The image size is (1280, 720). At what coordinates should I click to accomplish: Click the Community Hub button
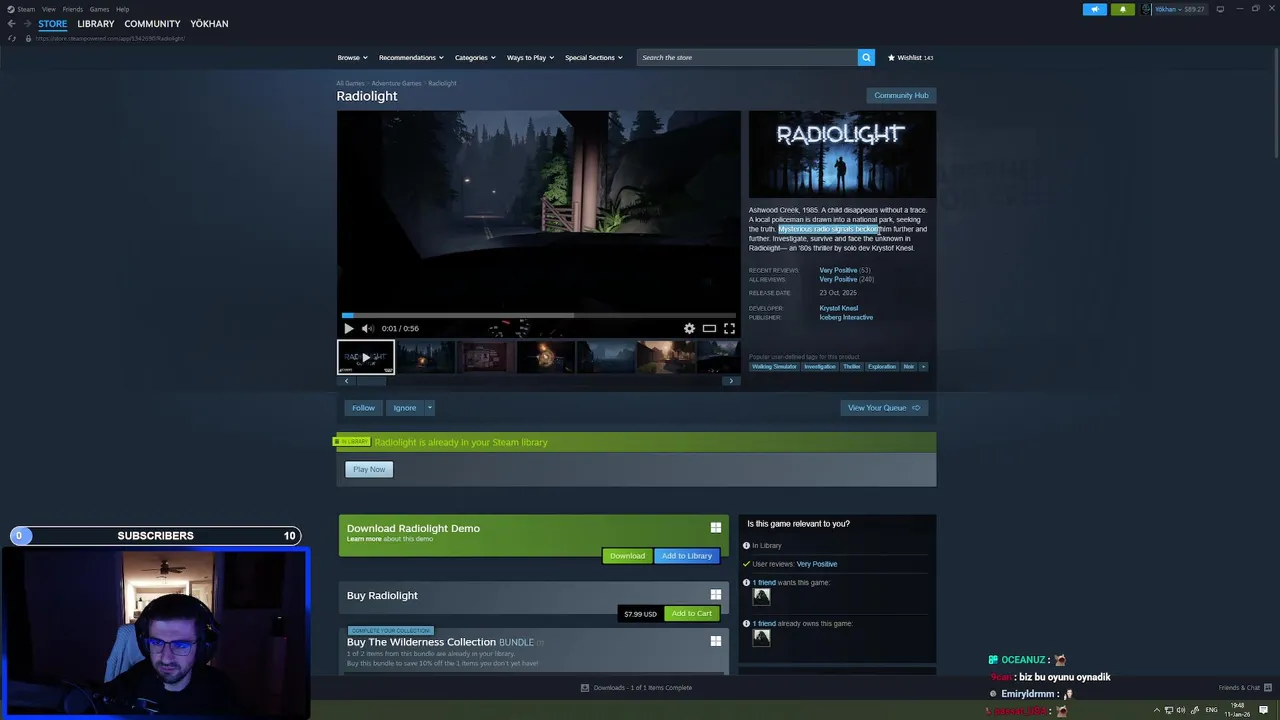901,95
